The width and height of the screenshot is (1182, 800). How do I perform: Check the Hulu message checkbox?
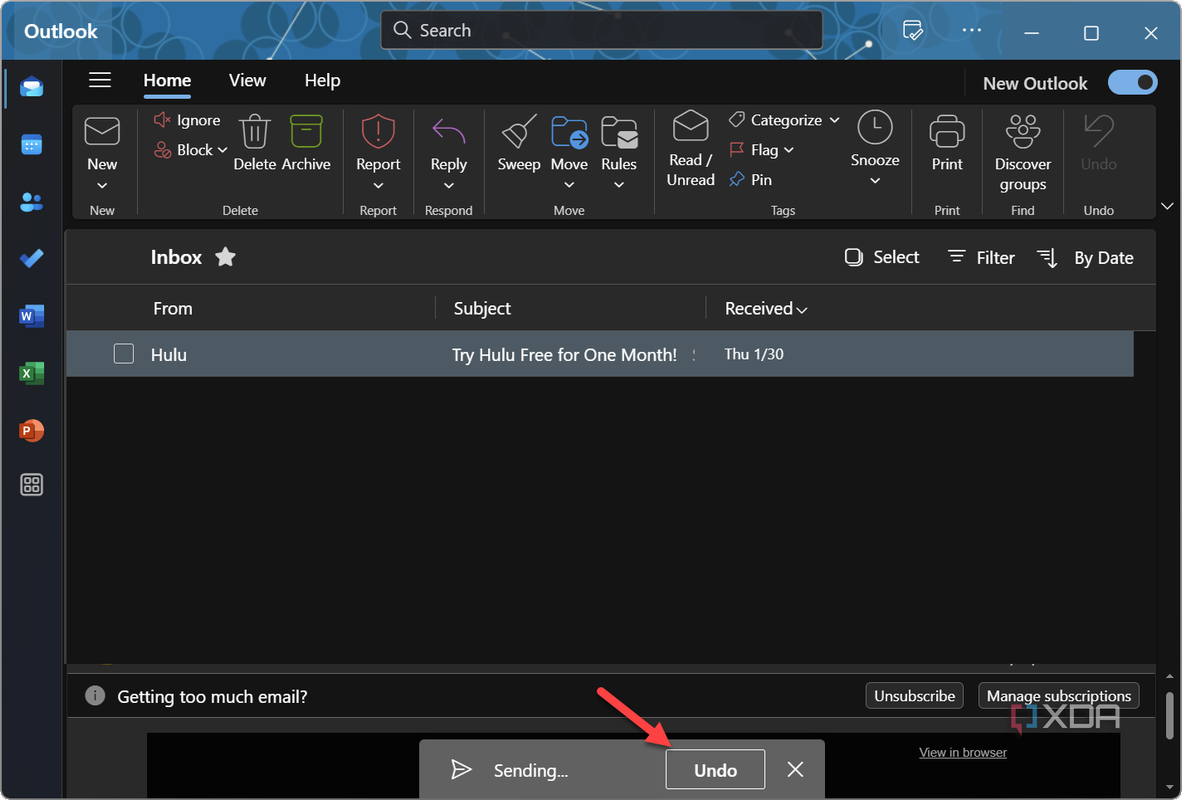[x=124, y=354]
